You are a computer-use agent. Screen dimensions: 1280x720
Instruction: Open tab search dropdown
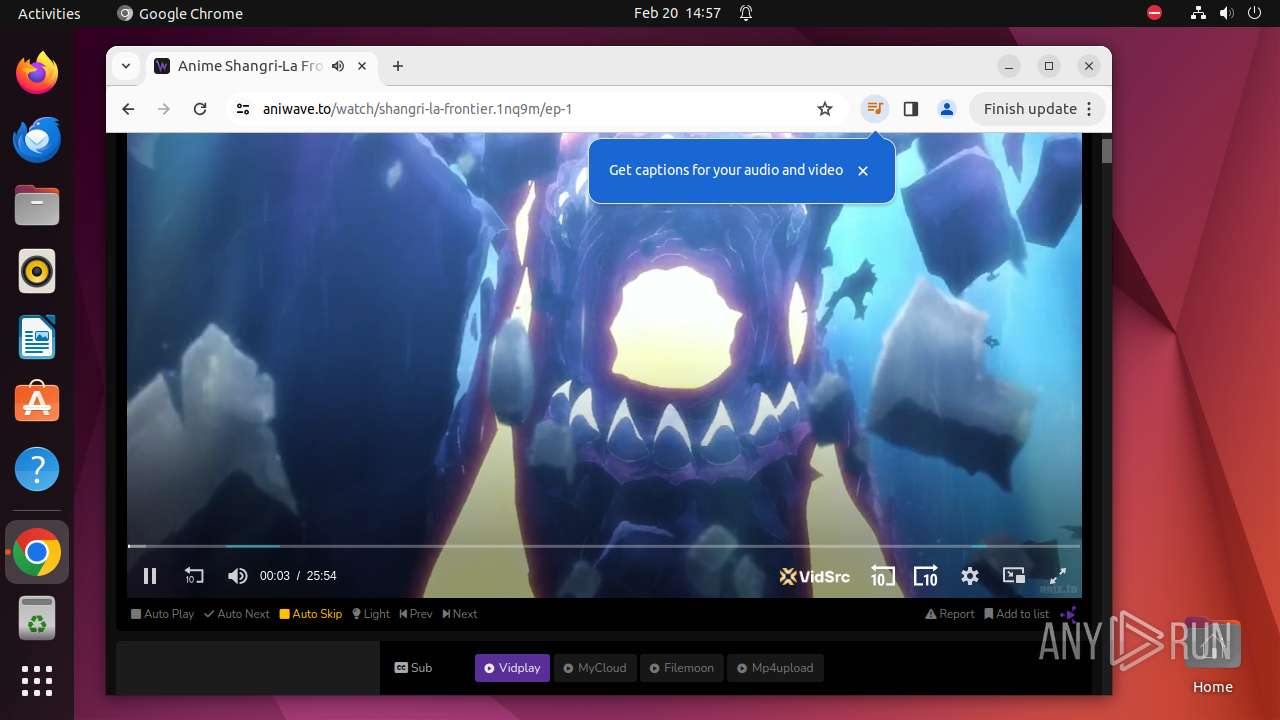(x=126, y=66)
